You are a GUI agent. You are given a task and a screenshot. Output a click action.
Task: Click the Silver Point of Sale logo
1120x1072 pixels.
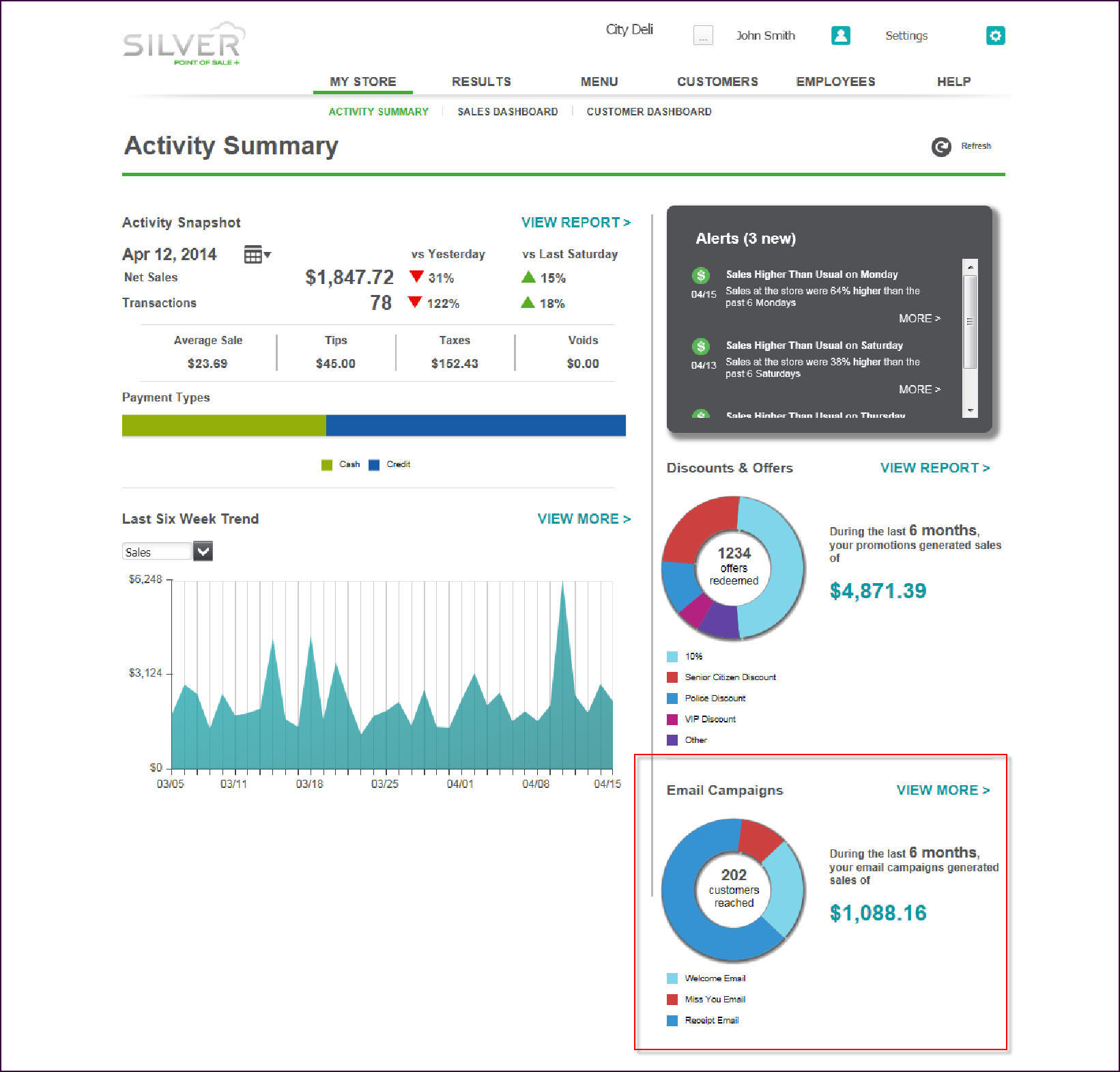tap(183, 44)
